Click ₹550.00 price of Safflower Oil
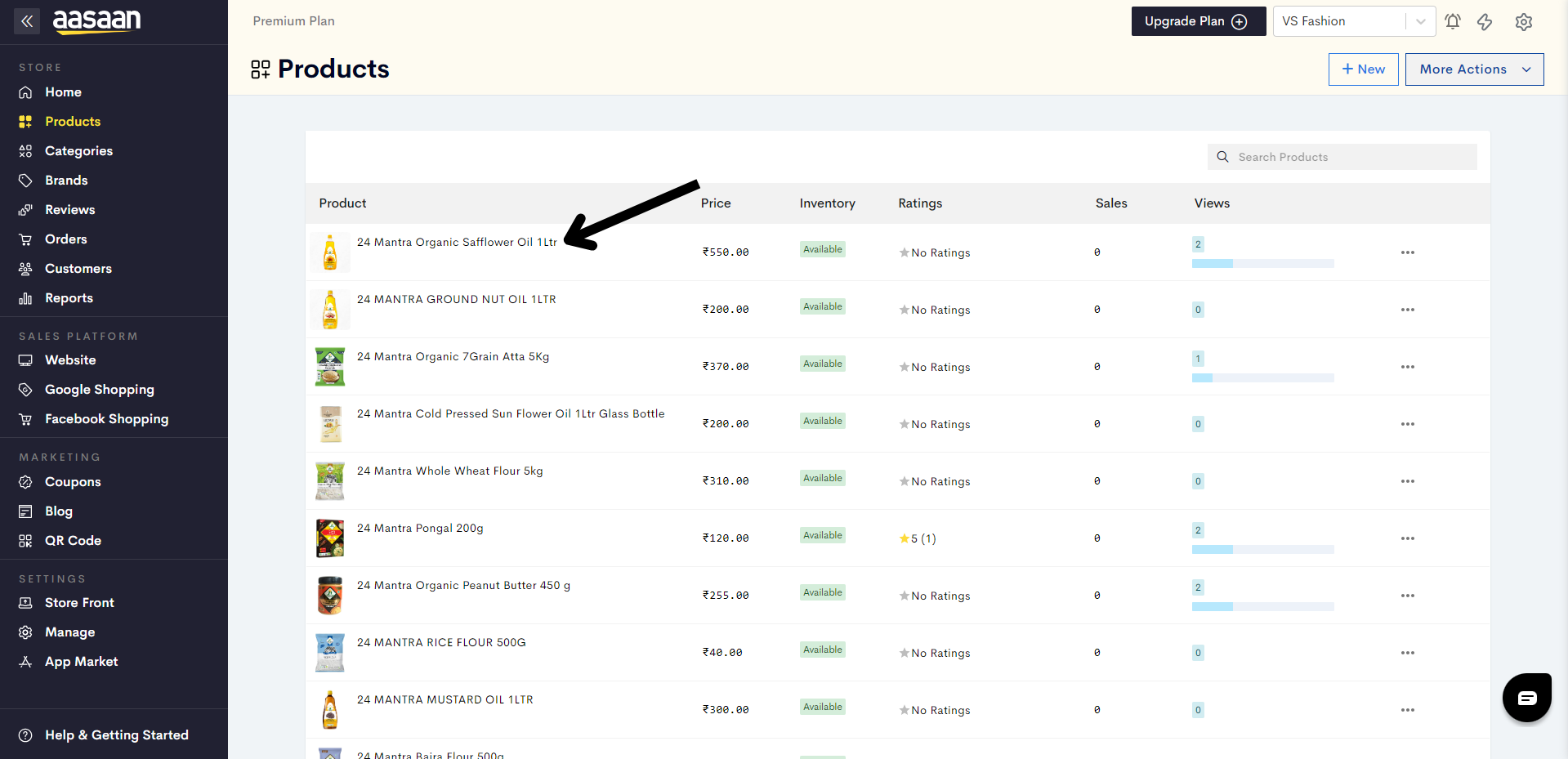Screen dimensions: 1568x759 click(726, 252)
